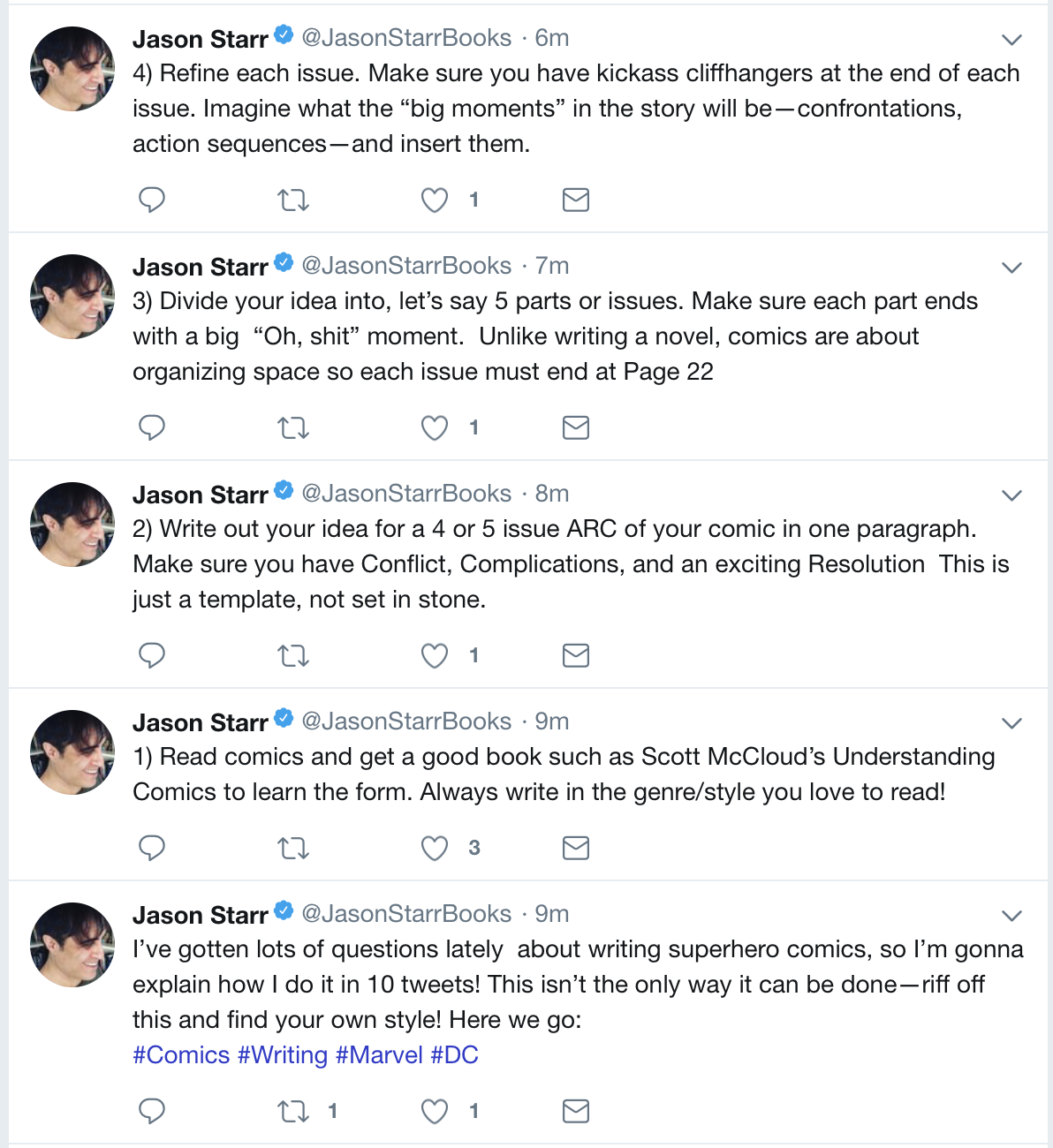Viewport: 1053px width, 1148px height.
Task: Retweet the superhero comics intro tweet
Action: [293, 1111]
